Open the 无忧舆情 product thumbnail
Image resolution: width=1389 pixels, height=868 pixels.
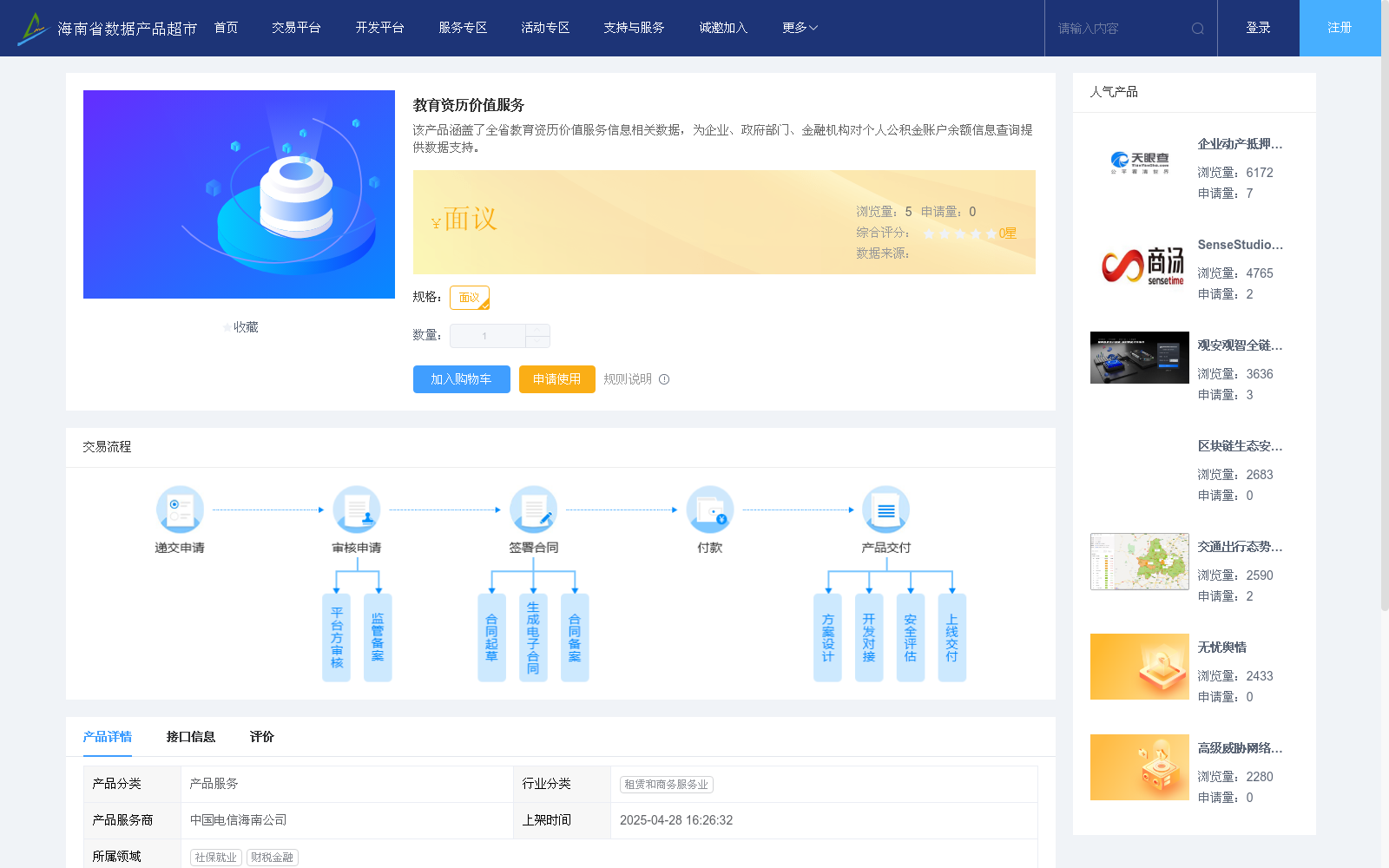coord(1140,667)
